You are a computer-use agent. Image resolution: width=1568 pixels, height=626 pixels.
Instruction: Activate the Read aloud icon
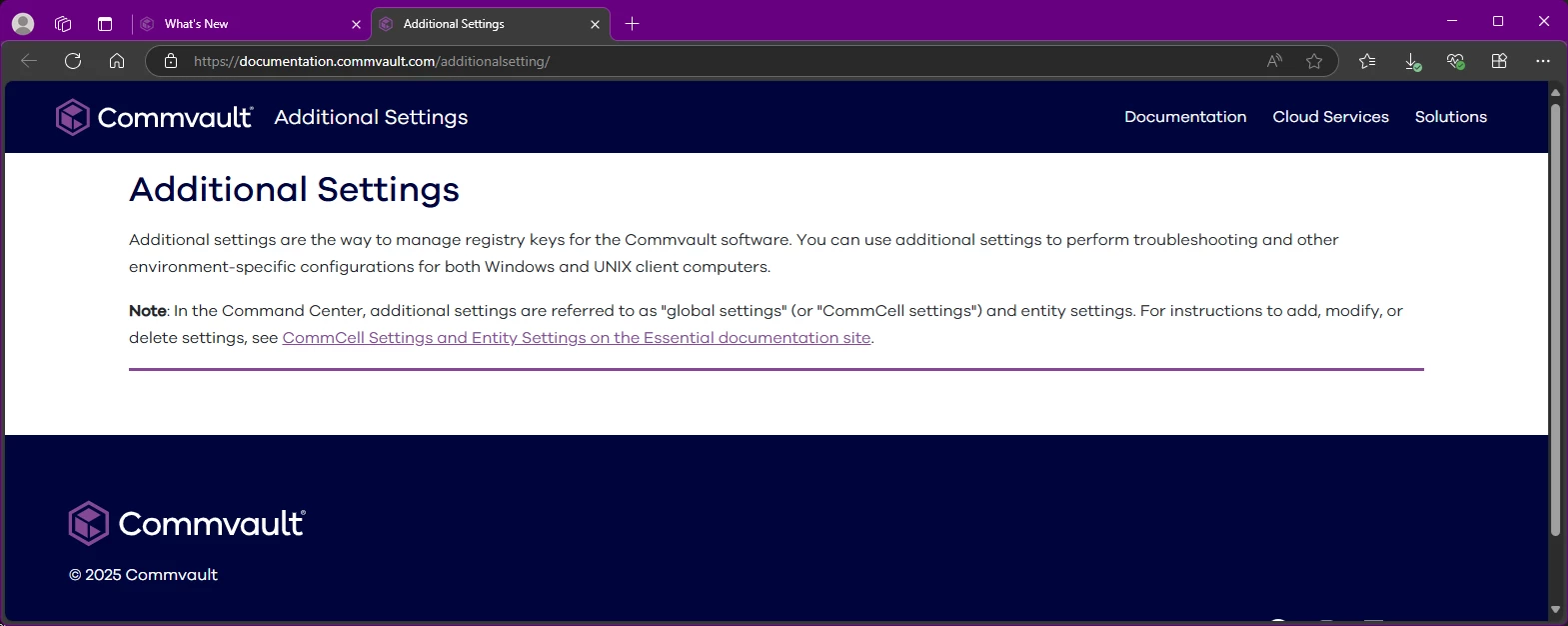pyautogui.click(x=1274, y=61)
